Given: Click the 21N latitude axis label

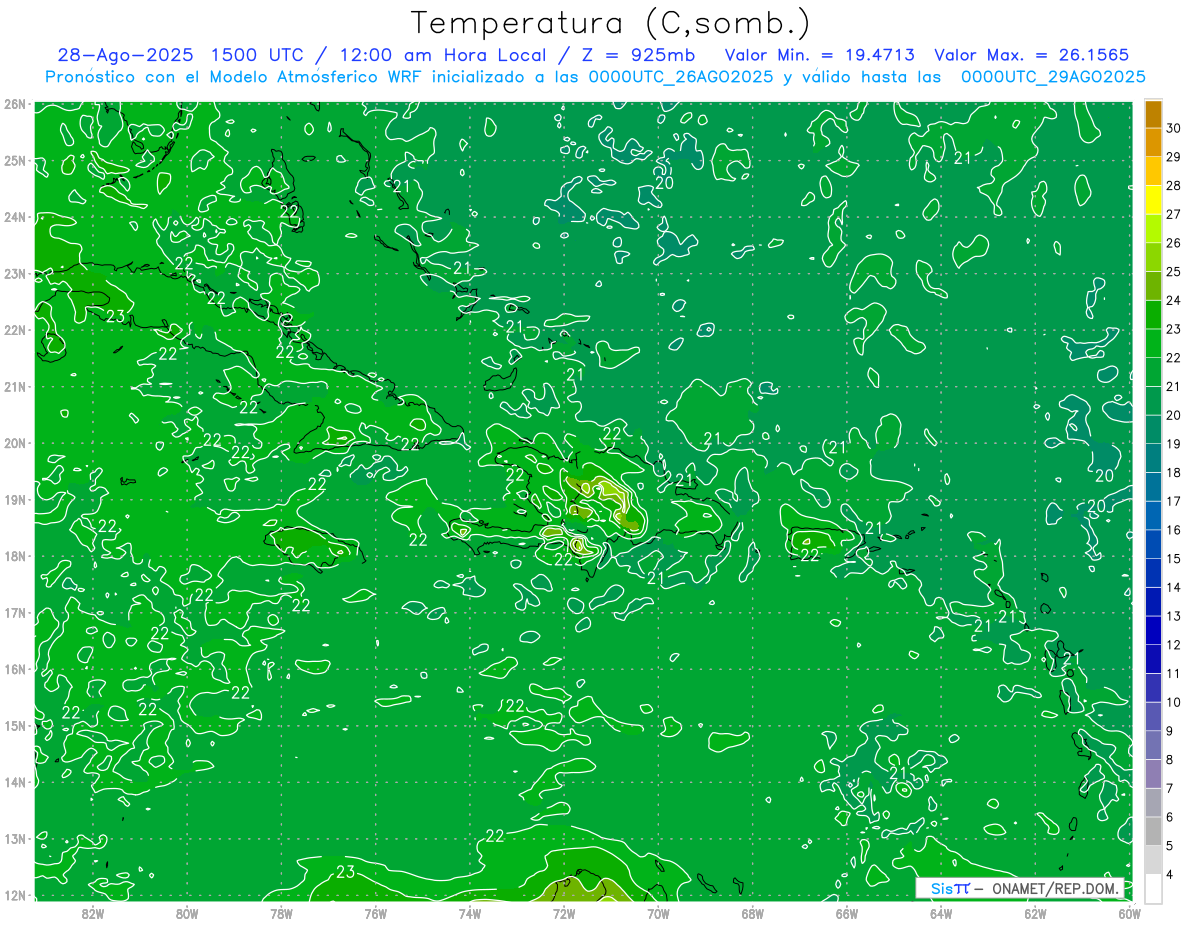Looking at the screenshot, I should click(x=15, y=386).
